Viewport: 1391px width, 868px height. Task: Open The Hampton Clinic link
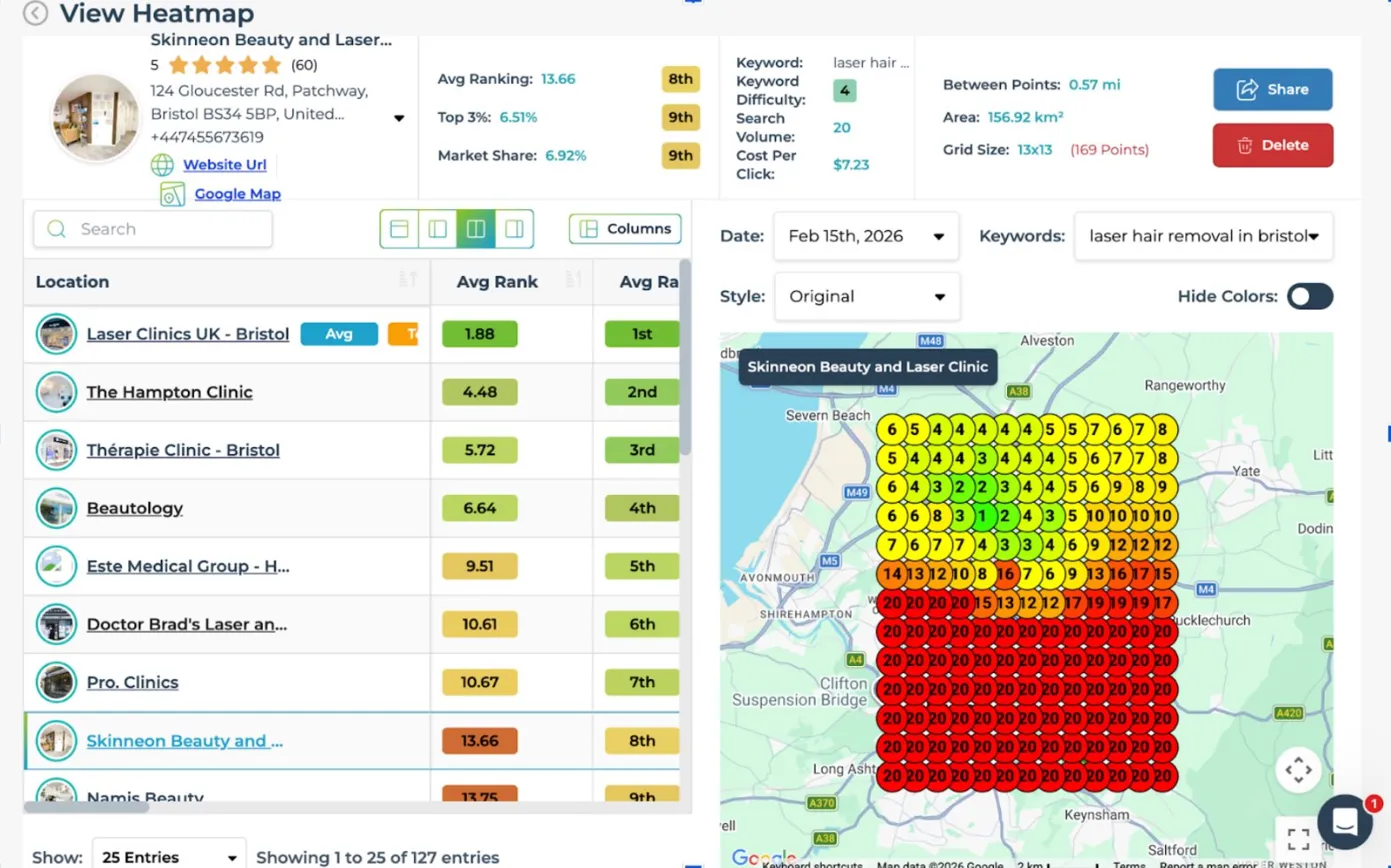[170, 392]
